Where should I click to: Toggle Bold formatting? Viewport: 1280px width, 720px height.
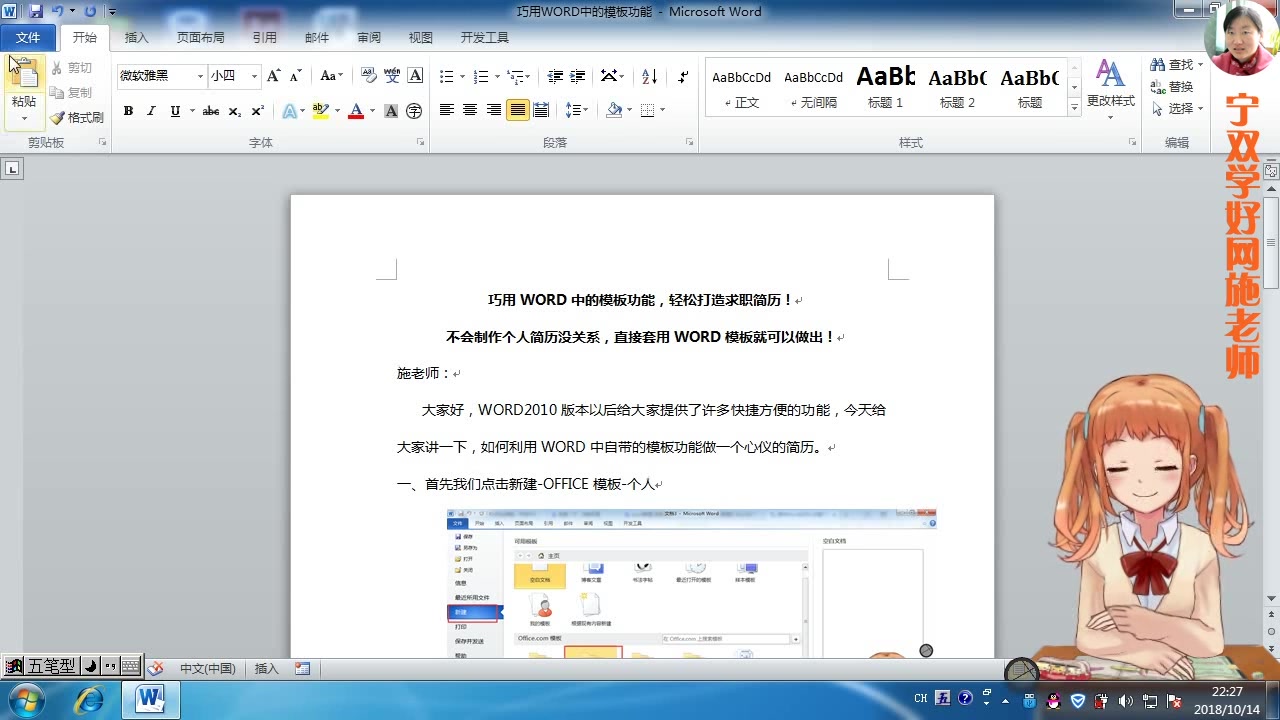128,111
